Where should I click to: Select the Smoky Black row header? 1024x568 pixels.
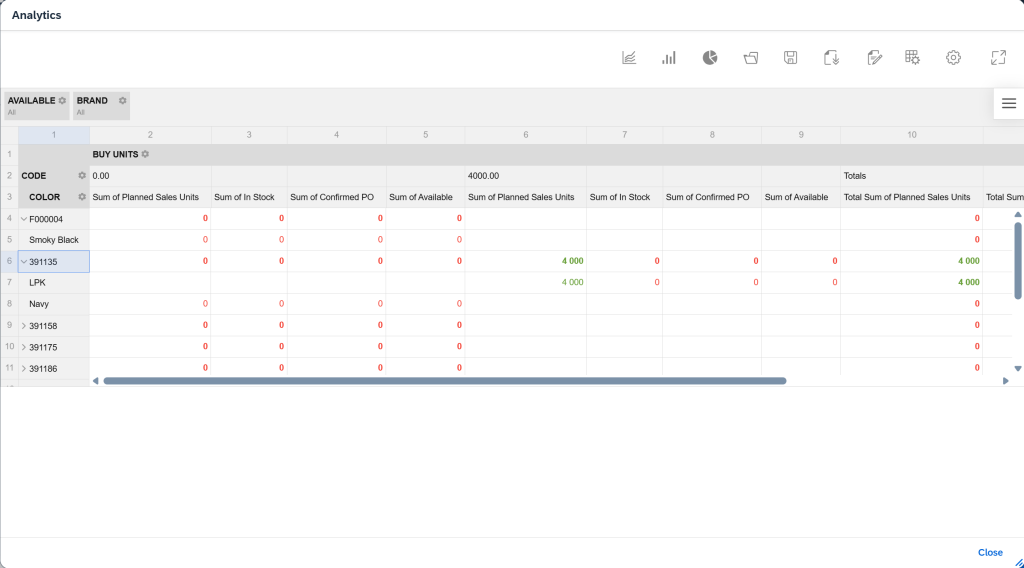coord(54,240)
